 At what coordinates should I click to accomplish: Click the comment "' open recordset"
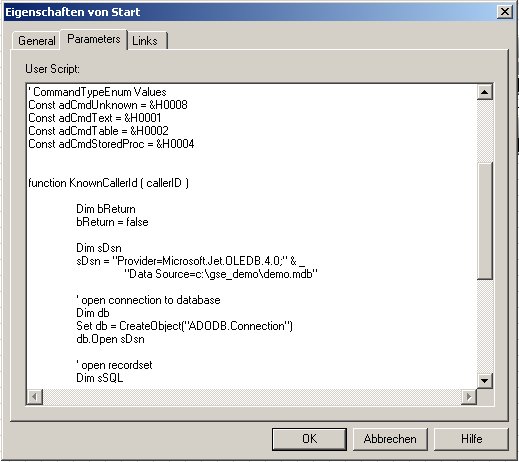coord(114,365)
